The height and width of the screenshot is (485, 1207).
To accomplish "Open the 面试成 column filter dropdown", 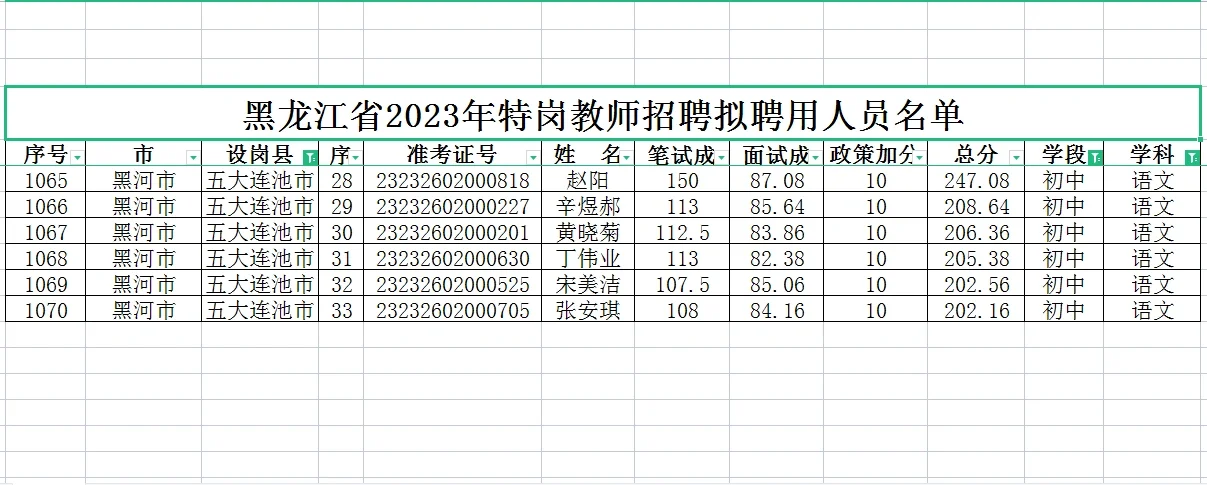I will coord(815,157).
